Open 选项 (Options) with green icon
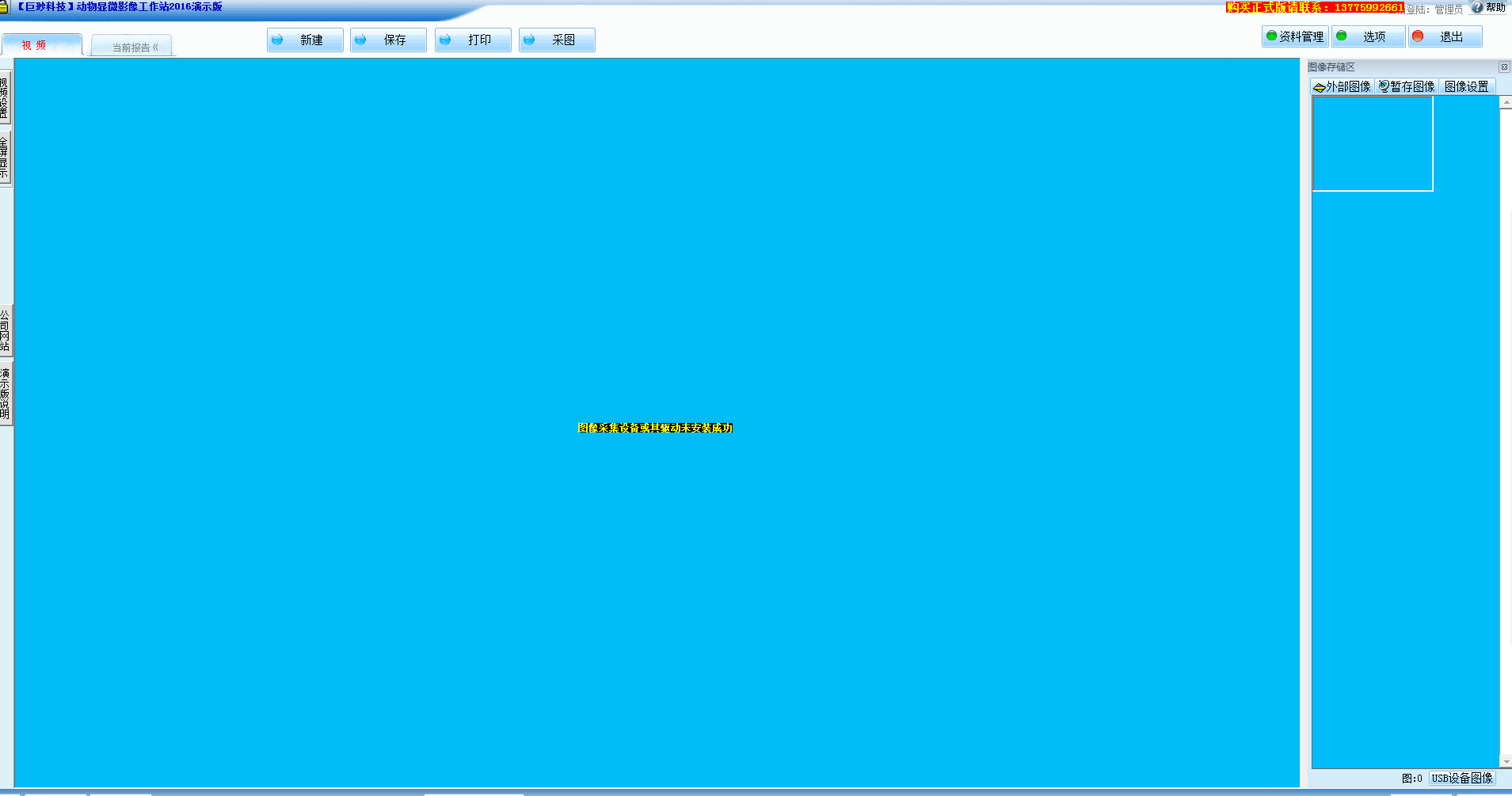Viewport: 1512px width, 796px height. tap(1368, 36)
